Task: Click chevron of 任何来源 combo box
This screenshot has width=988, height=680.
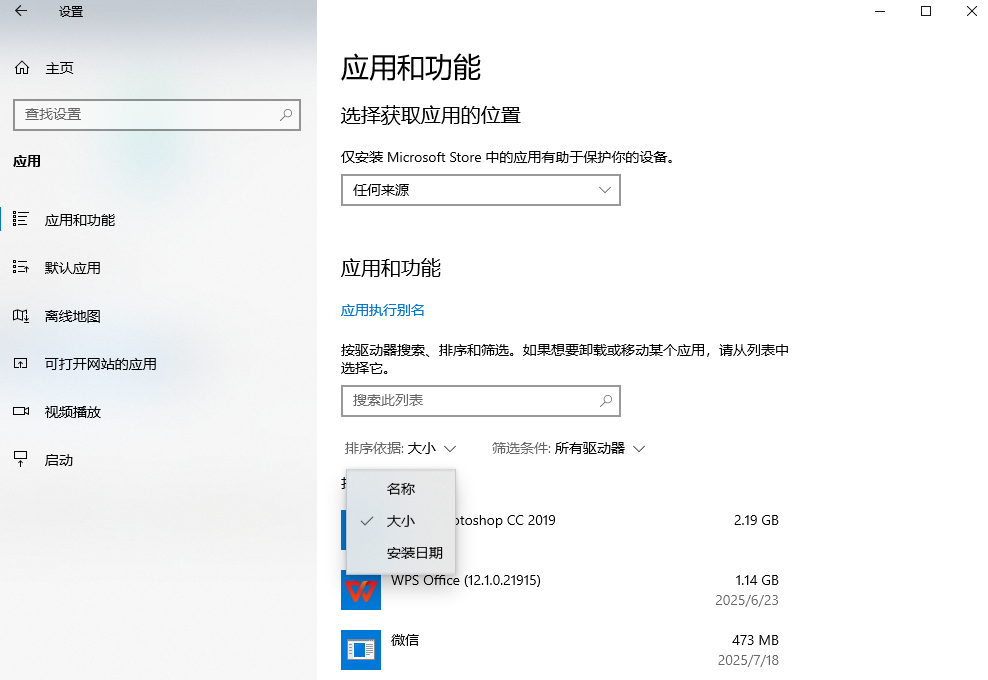Action: (605, 190)
